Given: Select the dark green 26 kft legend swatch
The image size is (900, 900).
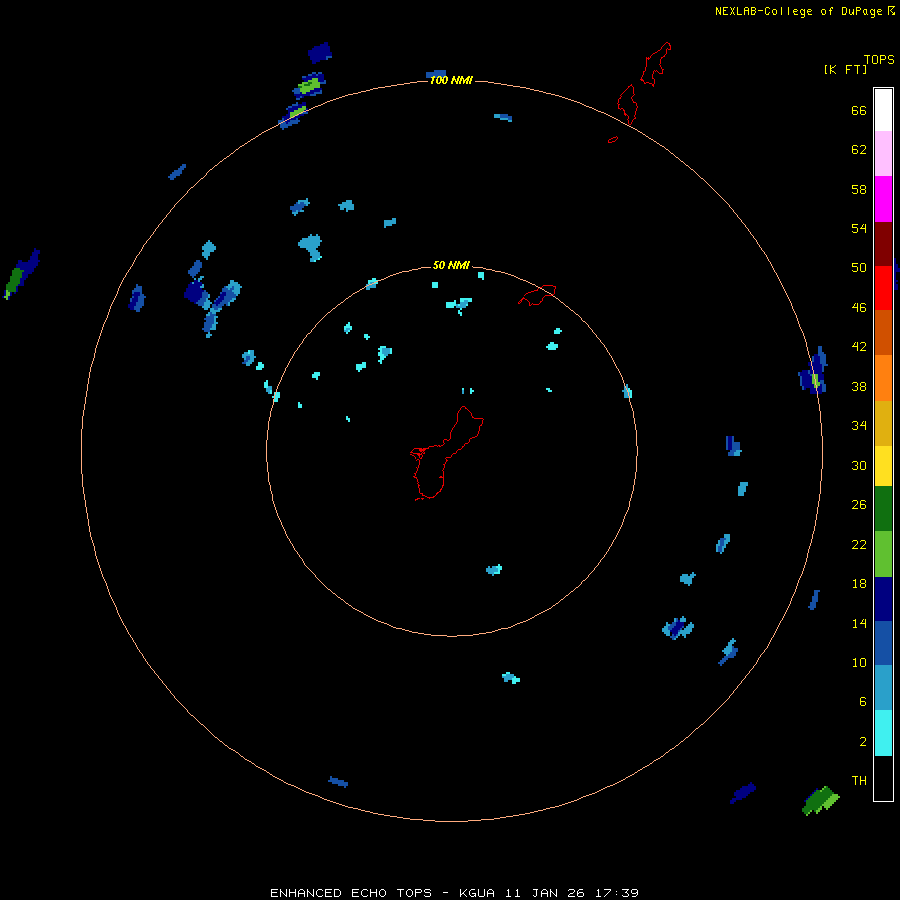Looking at the screenshot, I should point(883,509).
